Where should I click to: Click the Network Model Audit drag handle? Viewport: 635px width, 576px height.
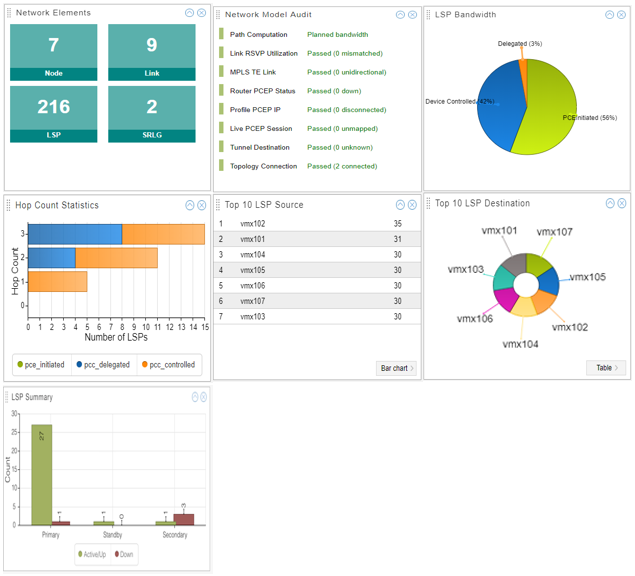pyautogui.click(x=219, y=14)
